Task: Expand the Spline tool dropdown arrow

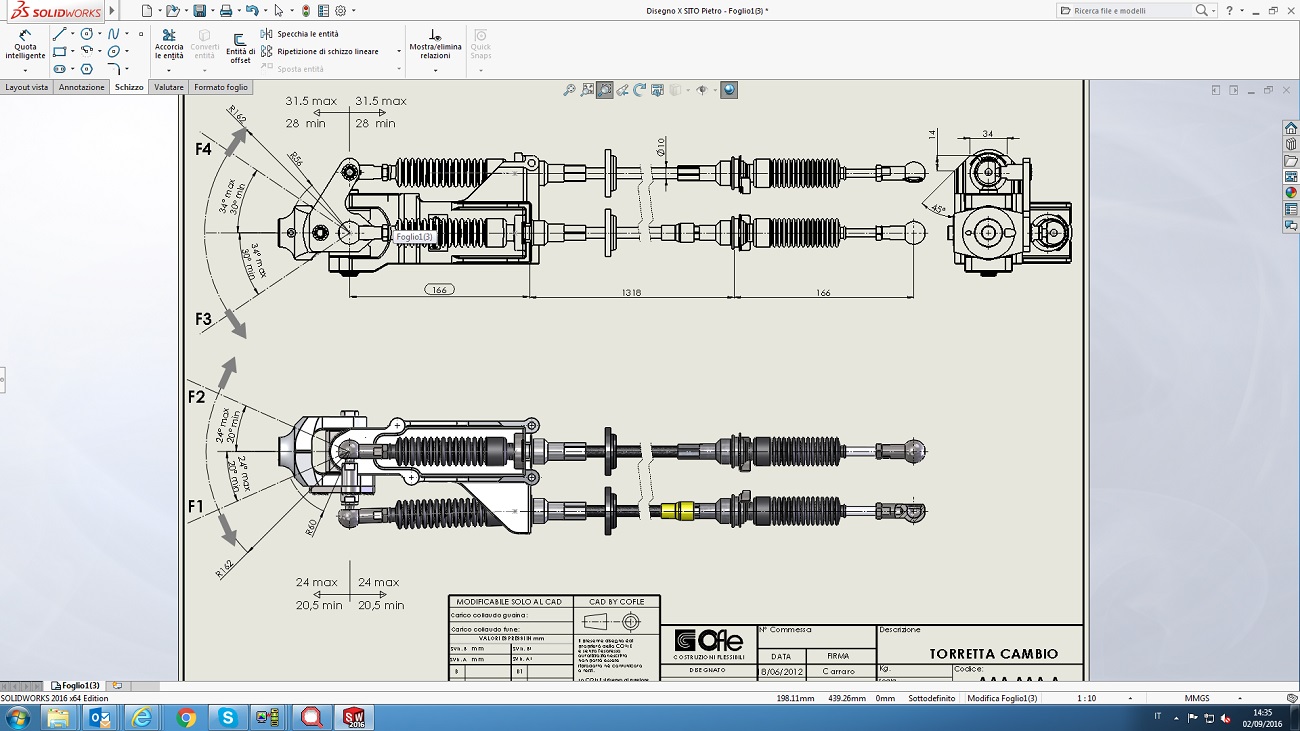Action: (127, 34)
